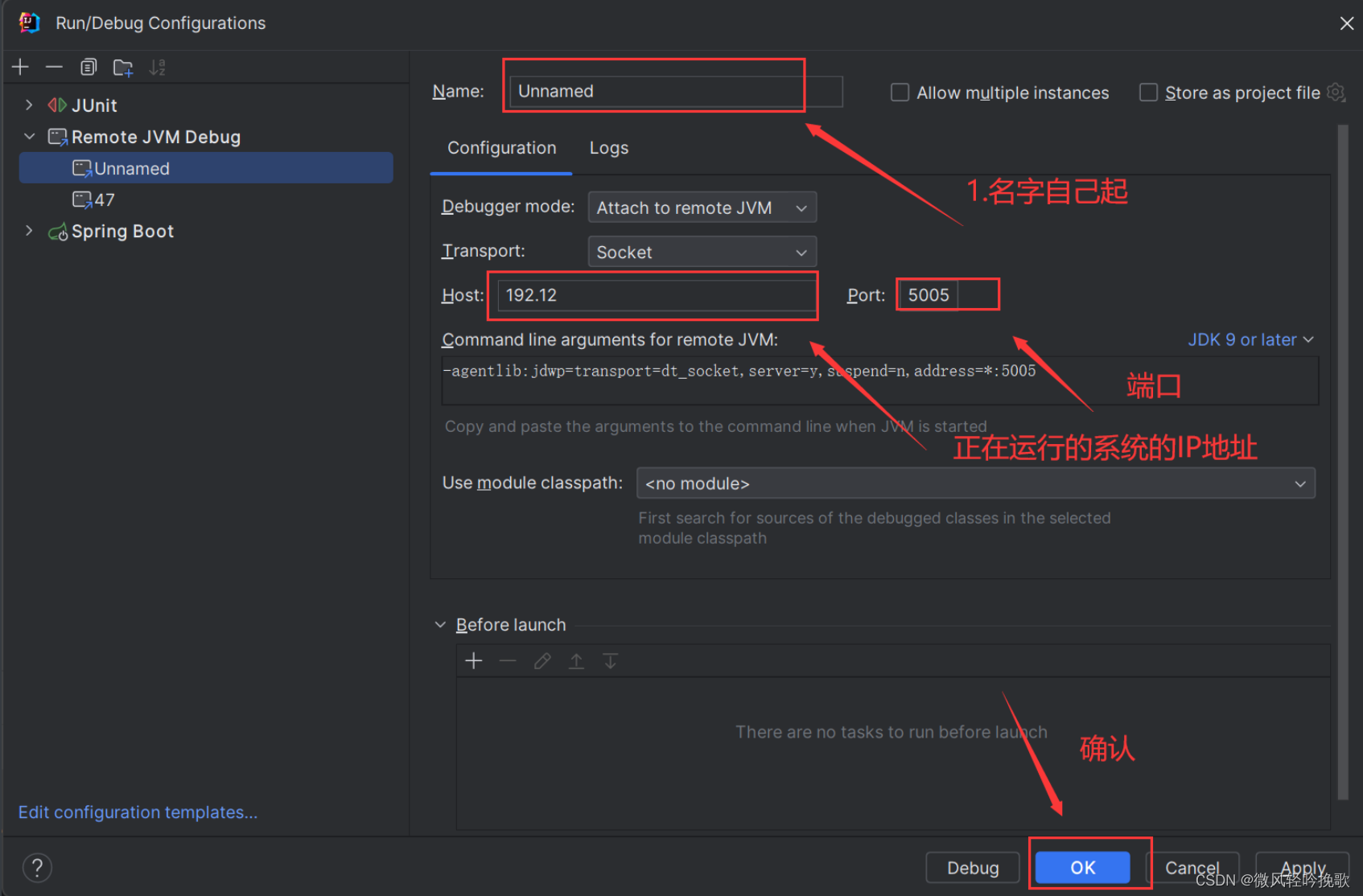Screen dimensions: 1363x896
Task: Click the Name input field
Action: [x=677, y=91]
